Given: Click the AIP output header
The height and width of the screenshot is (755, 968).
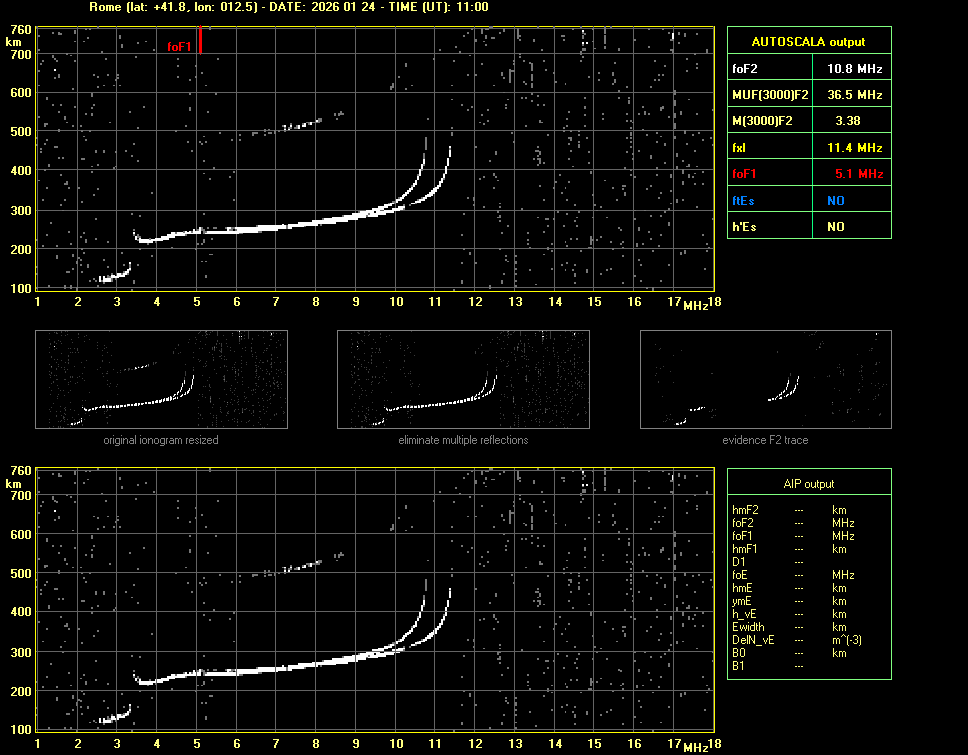Looking at the screenshot, I should pyautogui.click(x=809, y=483).
